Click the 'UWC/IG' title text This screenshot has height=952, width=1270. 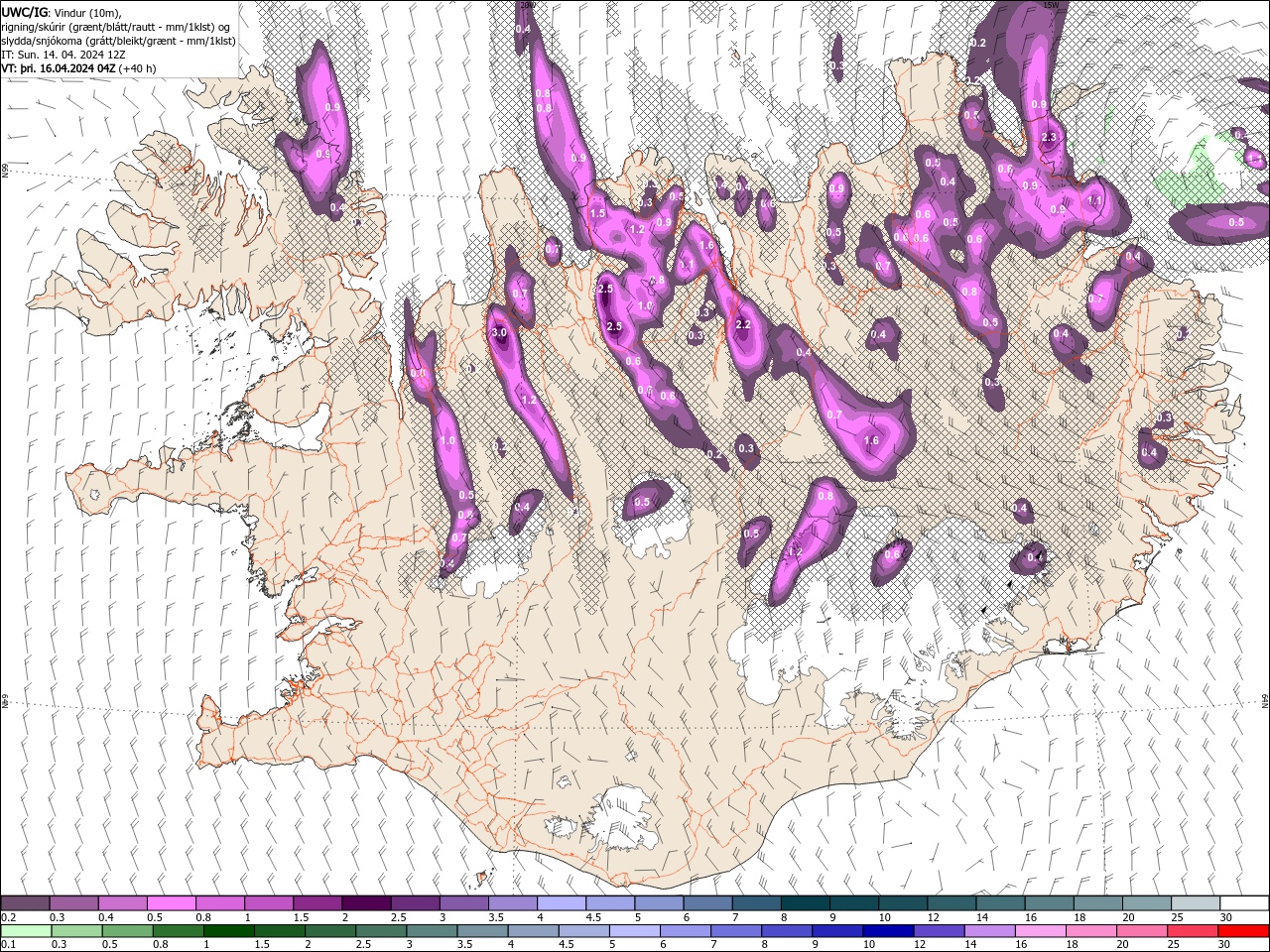point(24,11)
